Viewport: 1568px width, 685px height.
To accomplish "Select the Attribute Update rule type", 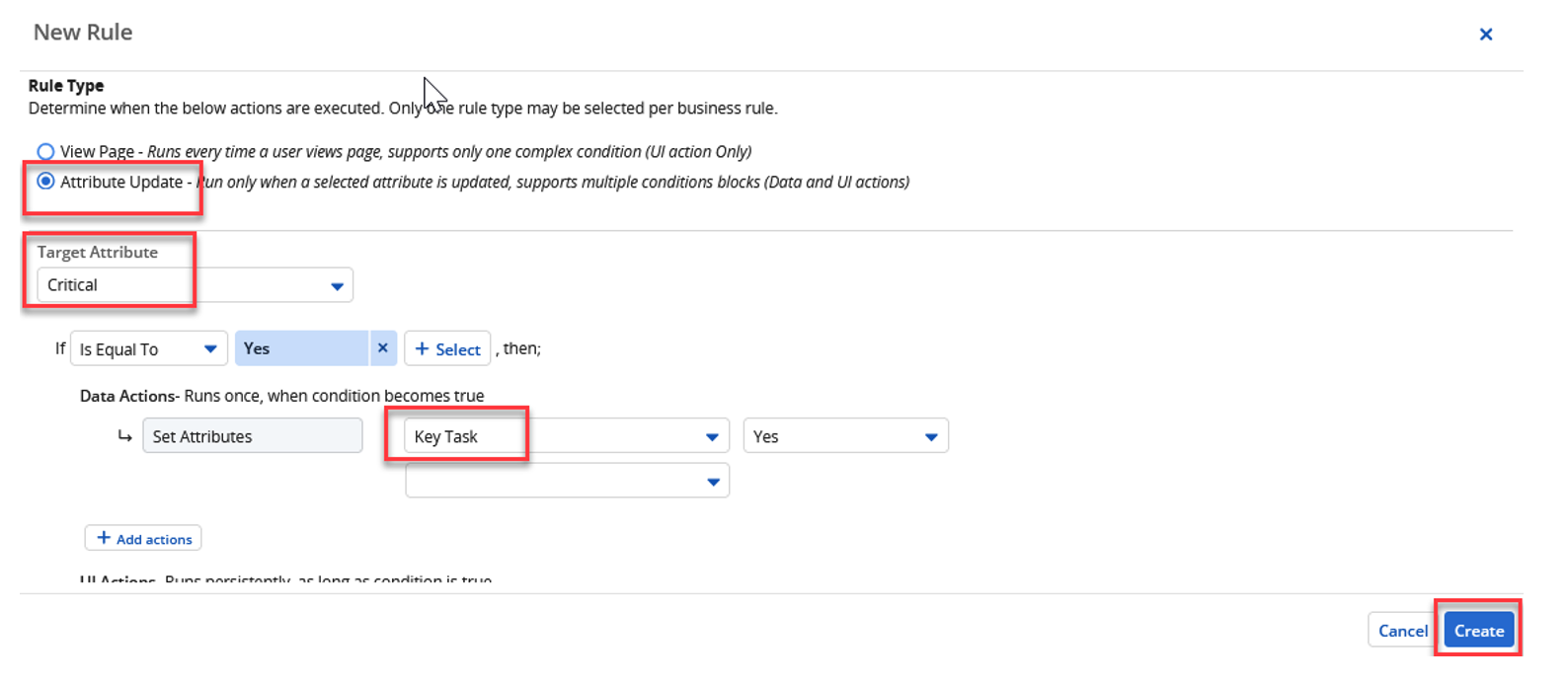I will [45, 182].
